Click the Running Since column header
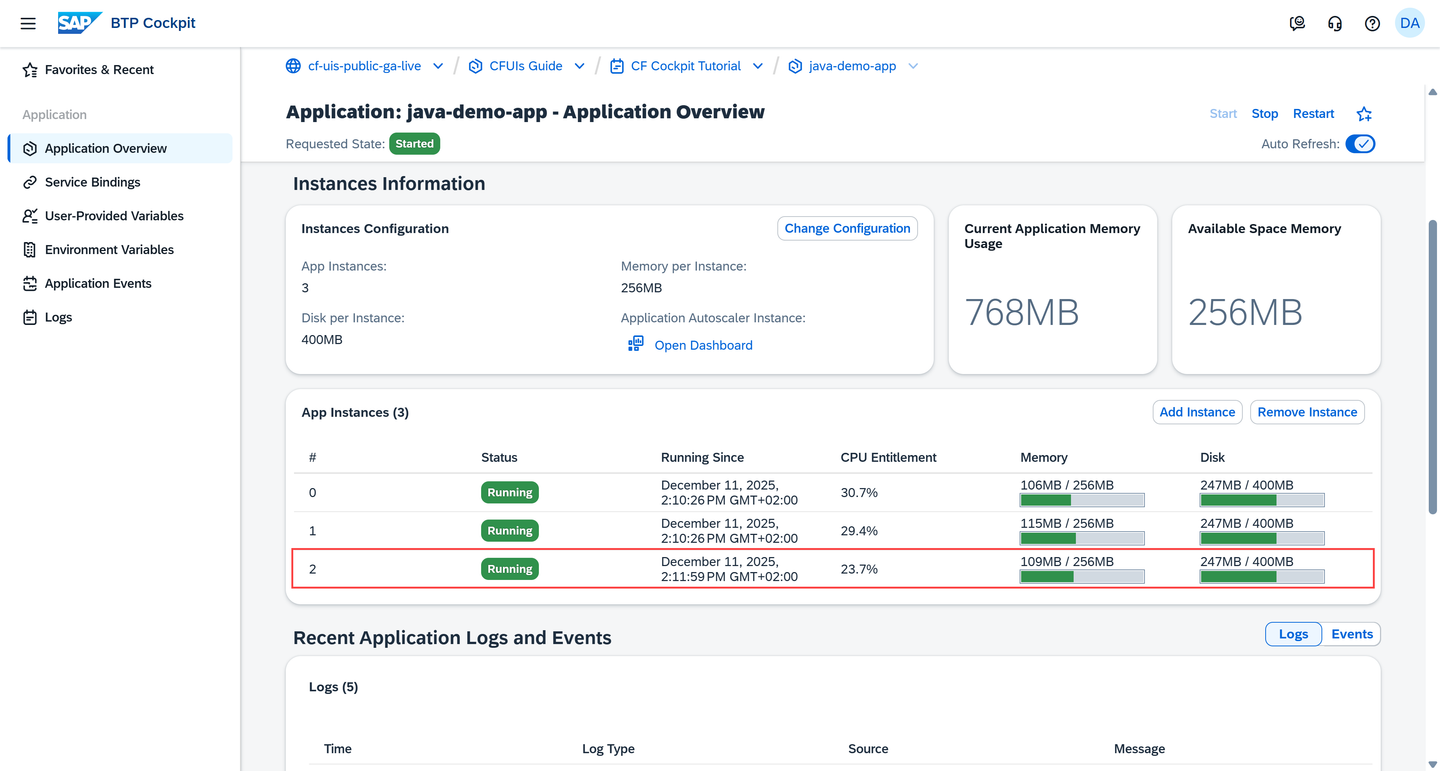The image size is (1440, 771). (702, 457)
